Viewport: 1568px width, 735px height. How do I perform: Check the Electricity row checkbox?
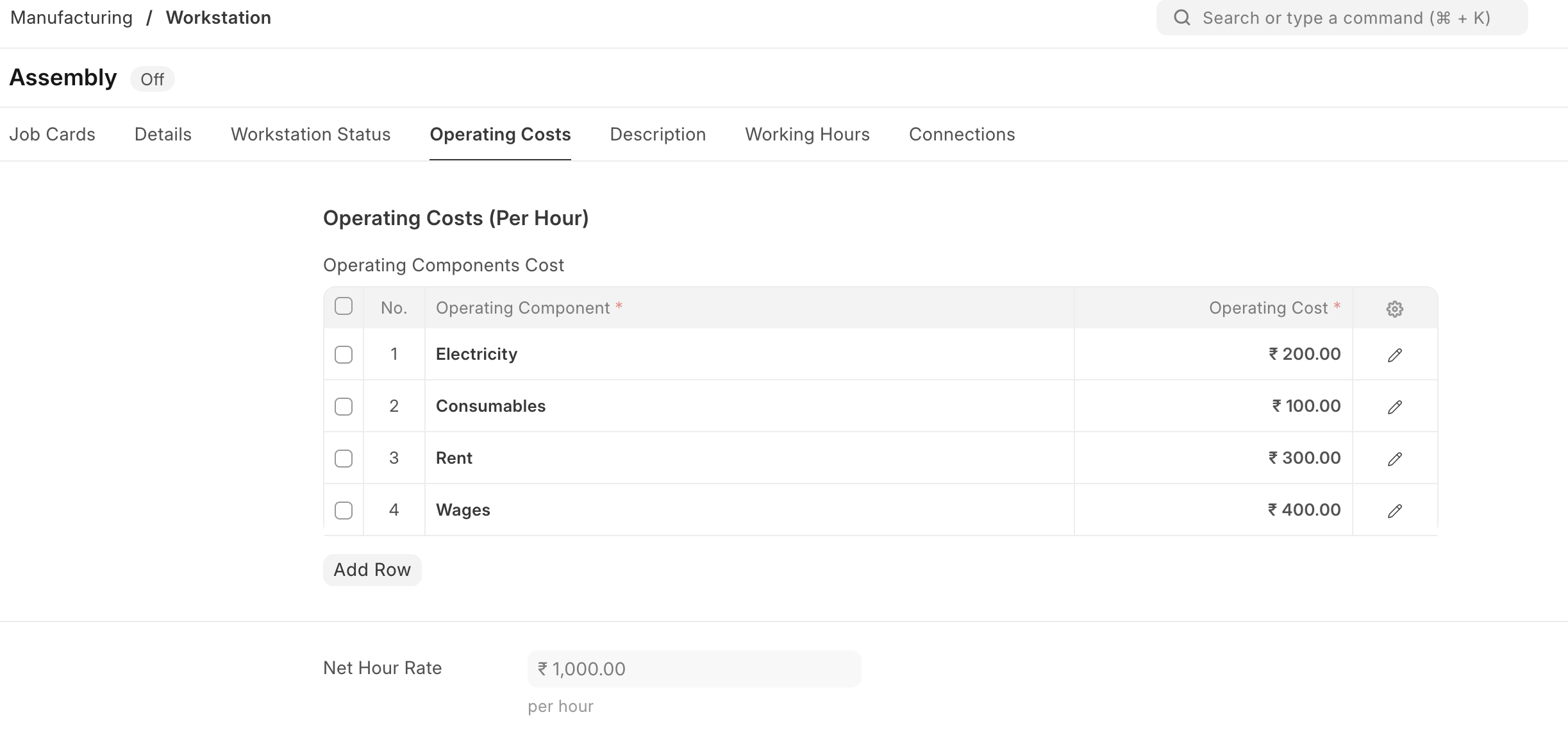click(x=344, y=355)
